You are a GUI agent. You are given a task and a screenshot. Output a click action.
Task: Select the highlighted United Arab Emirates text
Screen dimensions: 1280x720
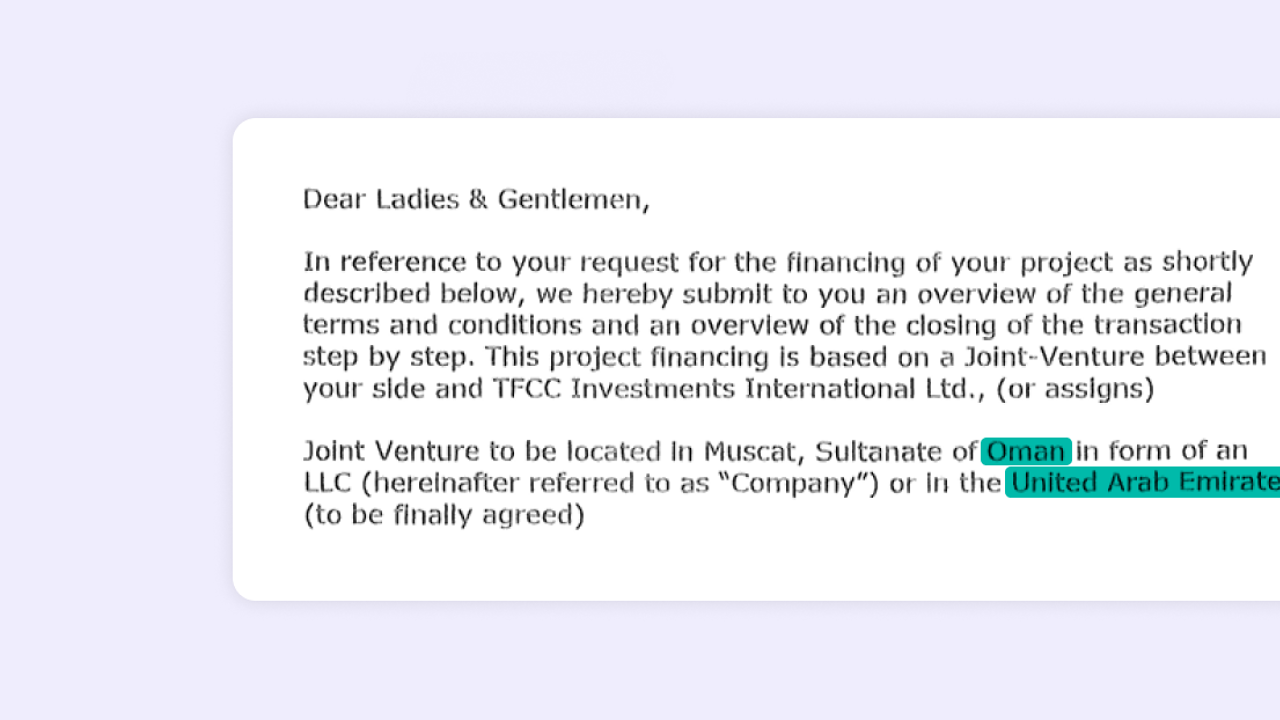1143,483
